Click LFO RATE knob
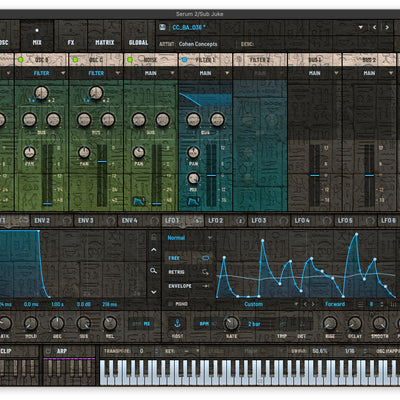Viewport: 400px width, 400px height. (232, 323)
